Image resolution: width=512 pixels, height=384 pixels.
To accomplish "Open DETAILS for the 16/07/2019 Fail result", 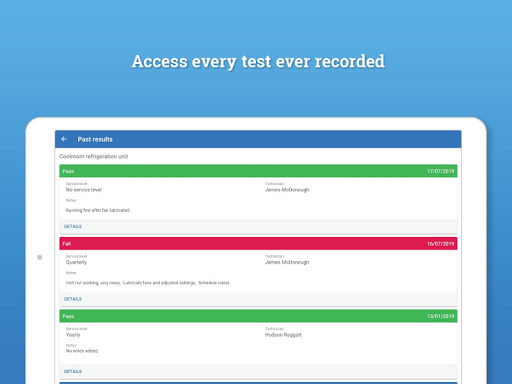I will pyautogui.click(x=73, y=299).
